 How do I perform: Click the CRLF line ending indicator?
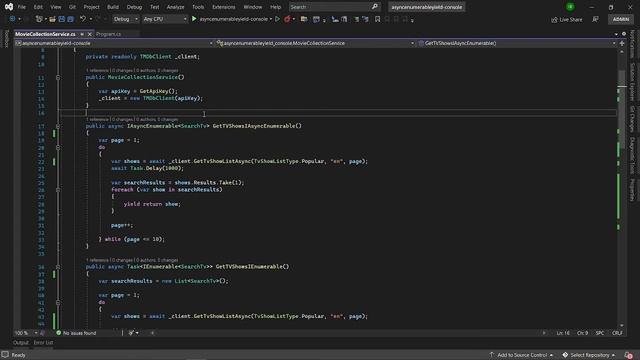pyautogui.click(x=617, y=333)
